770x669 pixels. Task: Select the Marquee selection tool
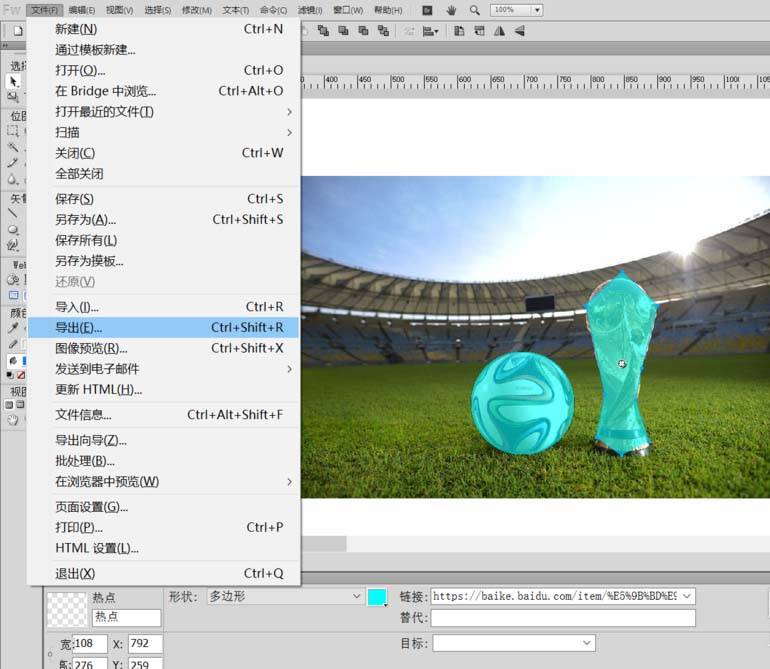(x=13, y=130)
